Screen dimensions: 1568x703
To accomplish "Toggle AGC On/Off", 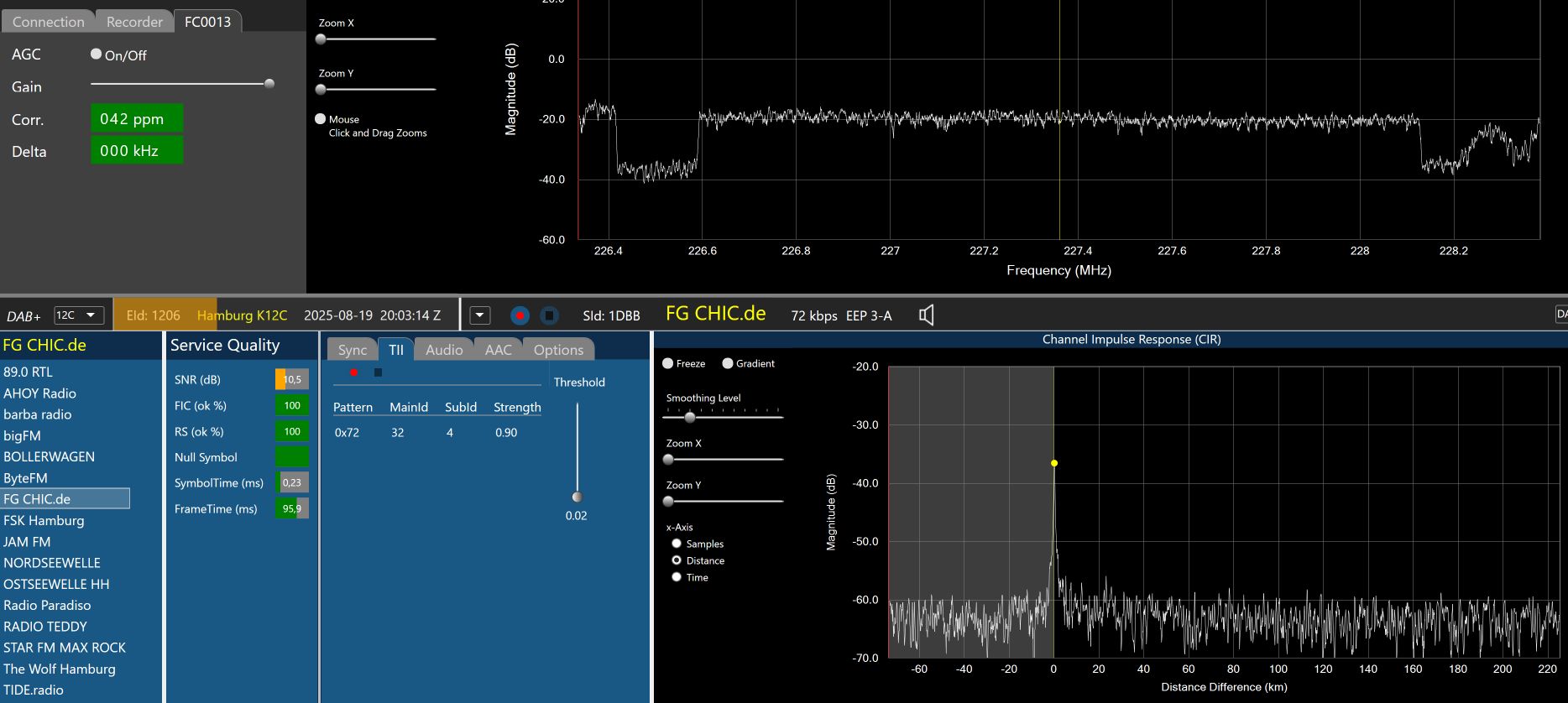I will [x=97, y=55].
